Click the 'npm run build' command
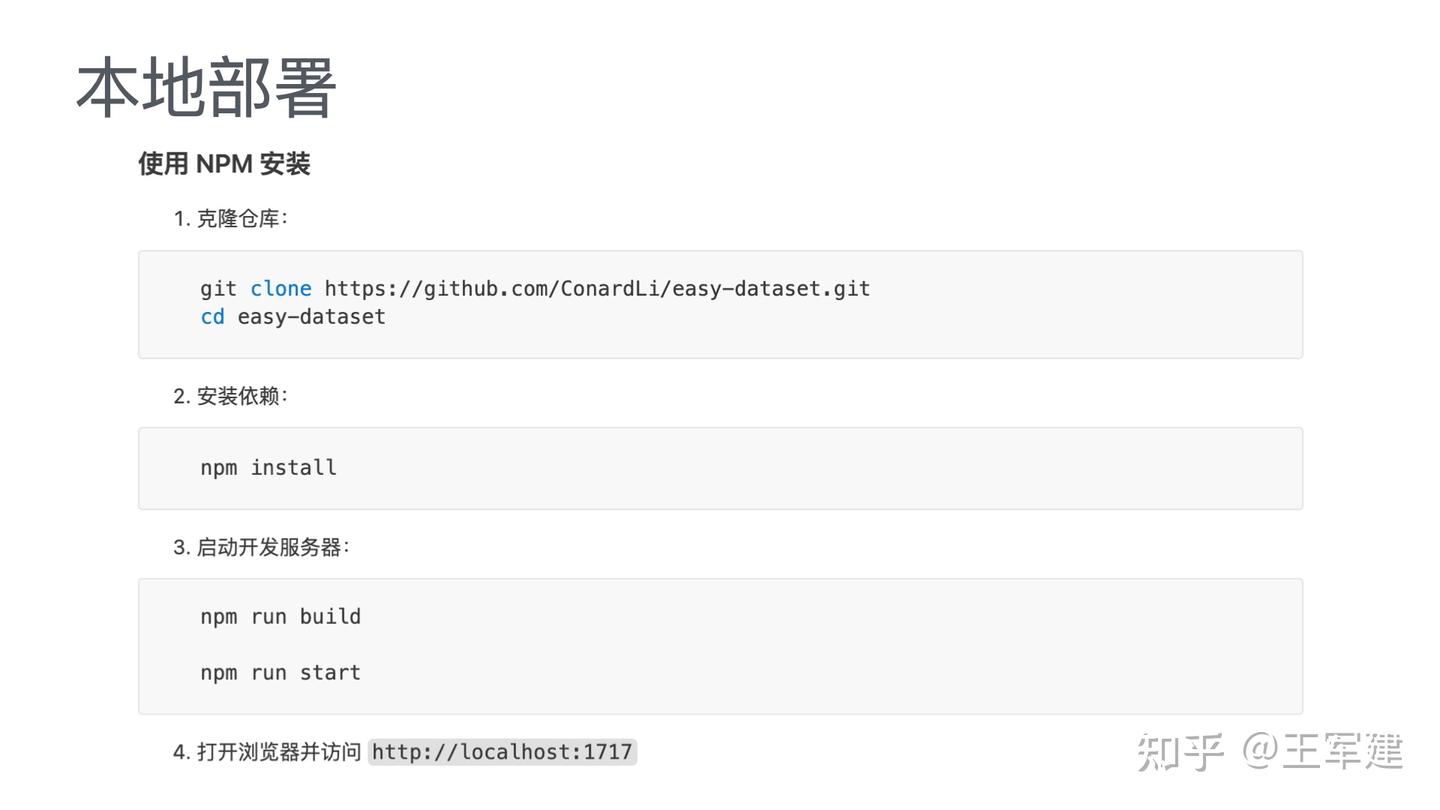Viewport: 1440px width, 810px height. [280, 617]
